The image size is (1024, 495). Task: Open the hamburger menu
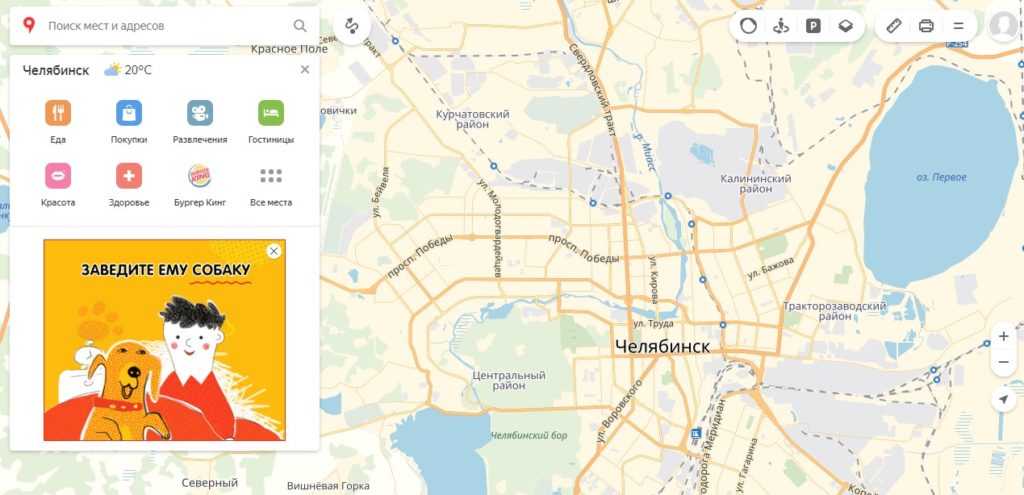(959, 26)
